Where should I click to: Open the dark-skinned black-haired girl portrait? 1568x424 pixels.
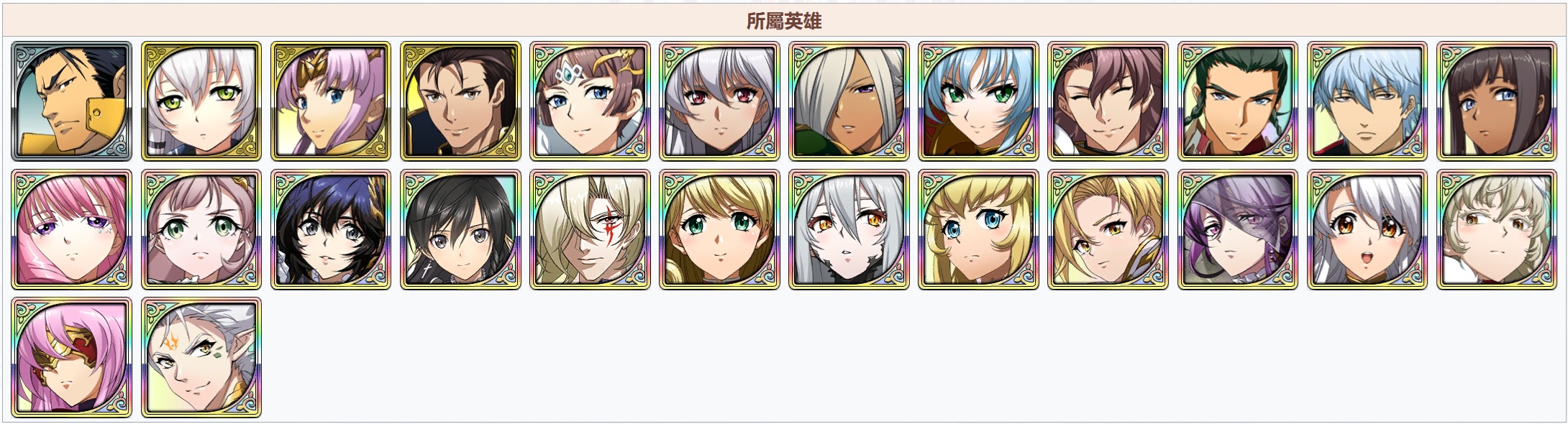pos(1497,101)
